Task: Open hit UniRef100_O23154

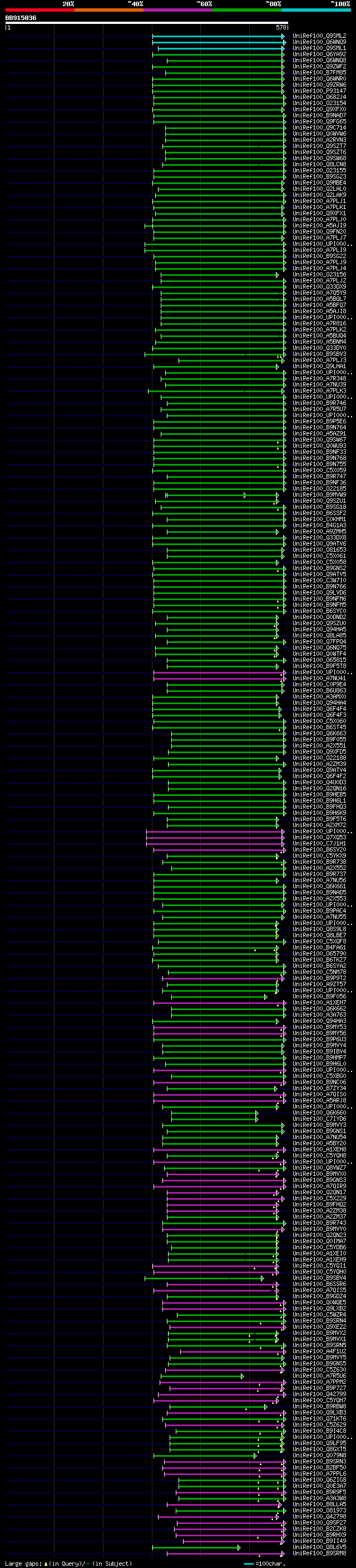Action: click(319, 103)
